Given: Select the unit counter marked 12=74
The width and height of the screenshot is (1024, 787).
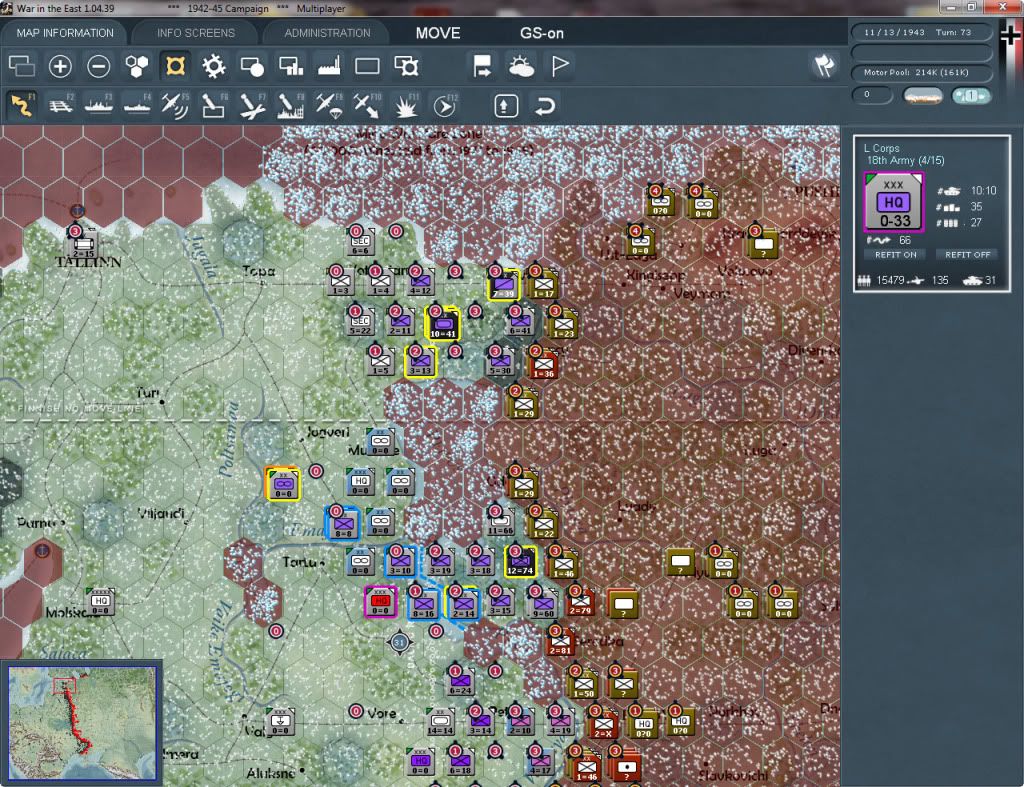Looking at the screenshot, I should tap(520, 562).
